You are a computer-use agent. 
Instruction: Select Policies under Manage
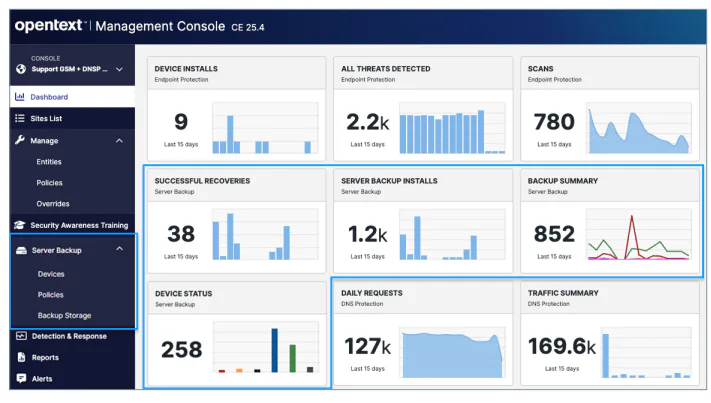(x=49, y=183)
